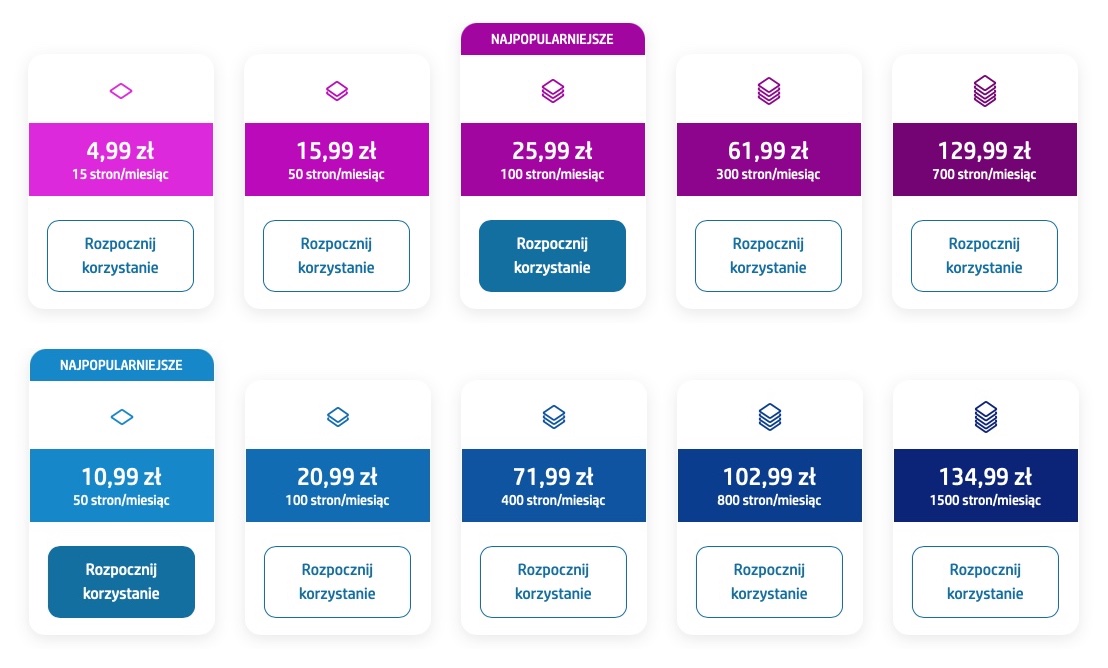Click the blue layer icon above 10,99 zł
Image resolution: width=1108 pixels, height=668 pixels.
click(x=121, y=417)
